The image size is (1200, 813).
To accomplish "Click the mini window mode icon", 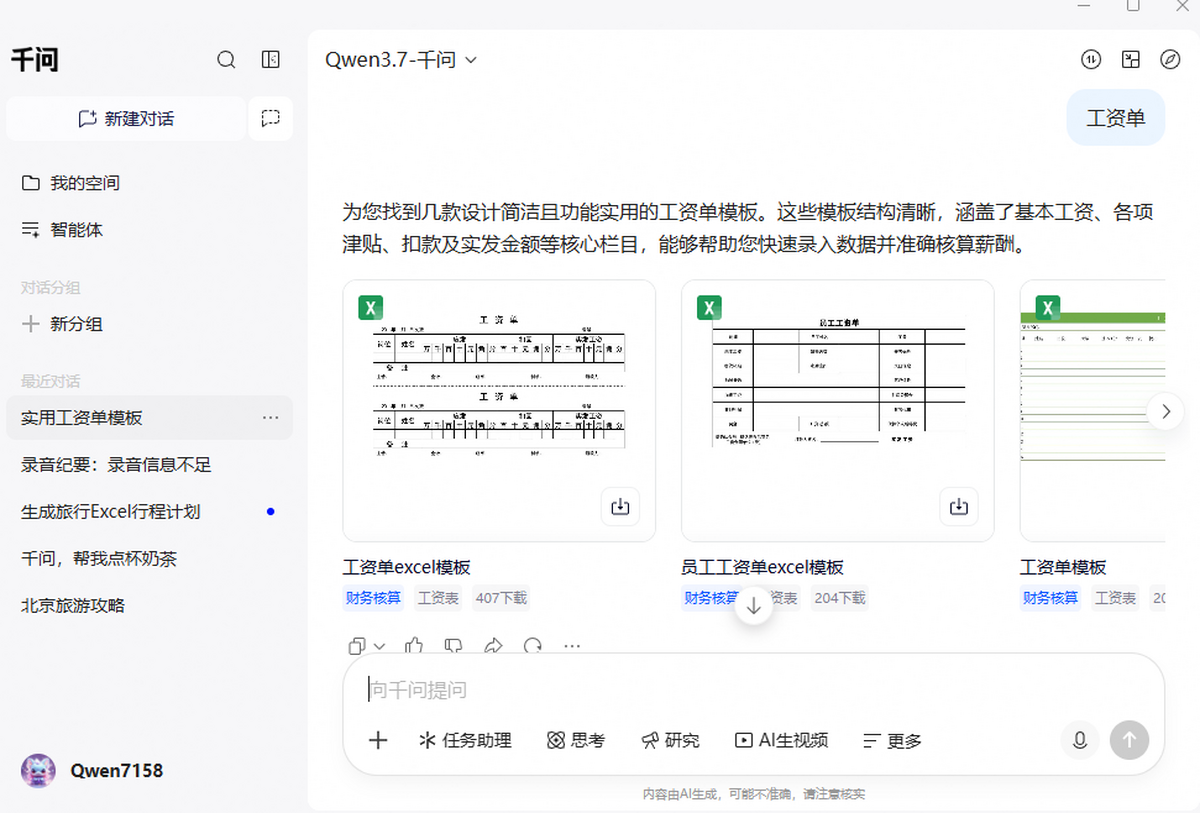I will tap(1131, 60).
